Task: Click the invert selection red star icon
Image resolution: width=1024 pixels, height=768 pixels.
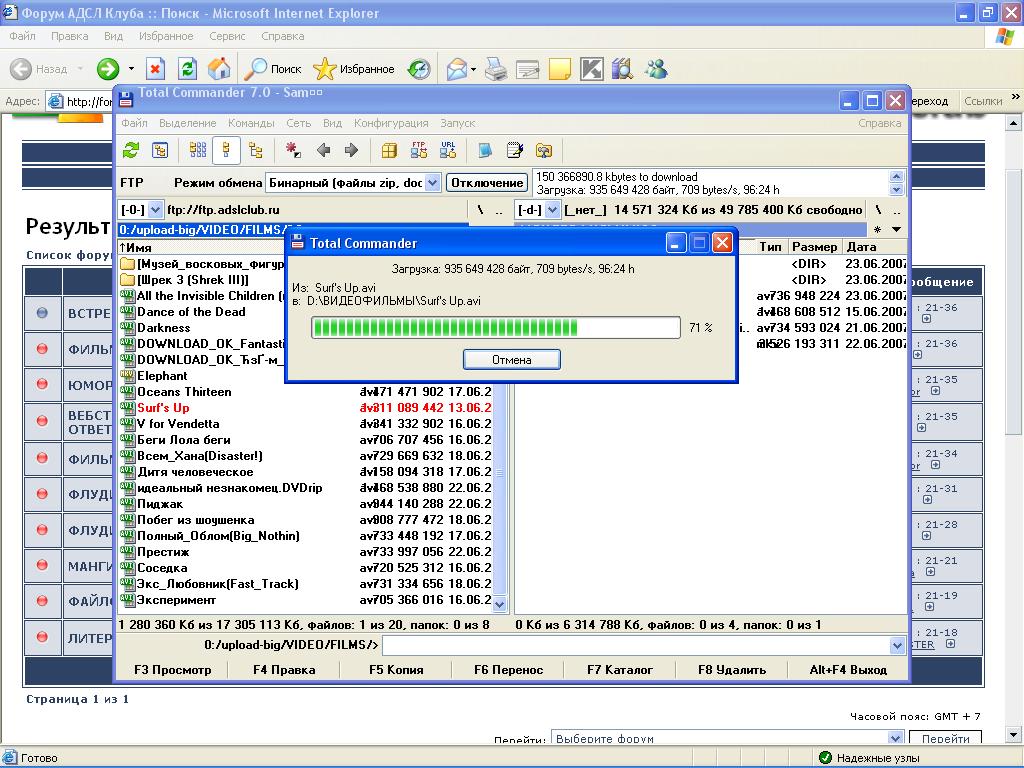Action: (x=293, y=151)
